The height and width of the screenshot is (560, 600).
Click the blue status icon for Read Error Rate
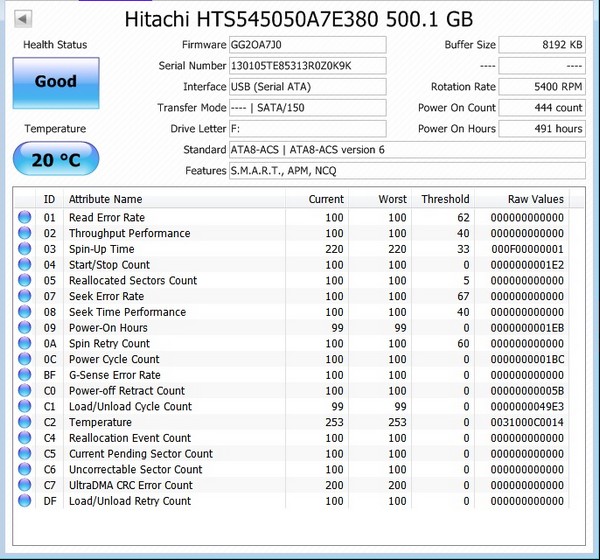pos(25,217)
